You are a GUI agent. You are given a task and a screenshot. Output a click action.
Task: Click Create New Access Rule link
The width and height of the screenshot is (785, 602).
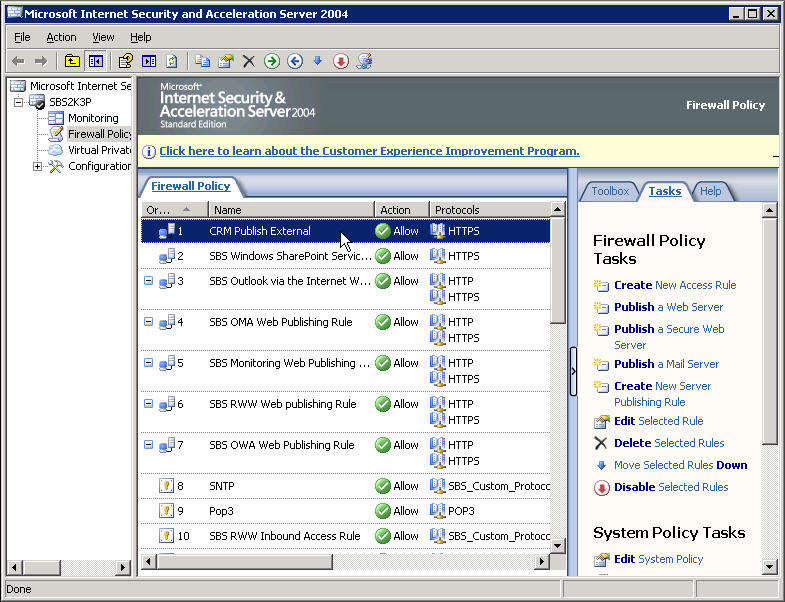pos(675,285)
